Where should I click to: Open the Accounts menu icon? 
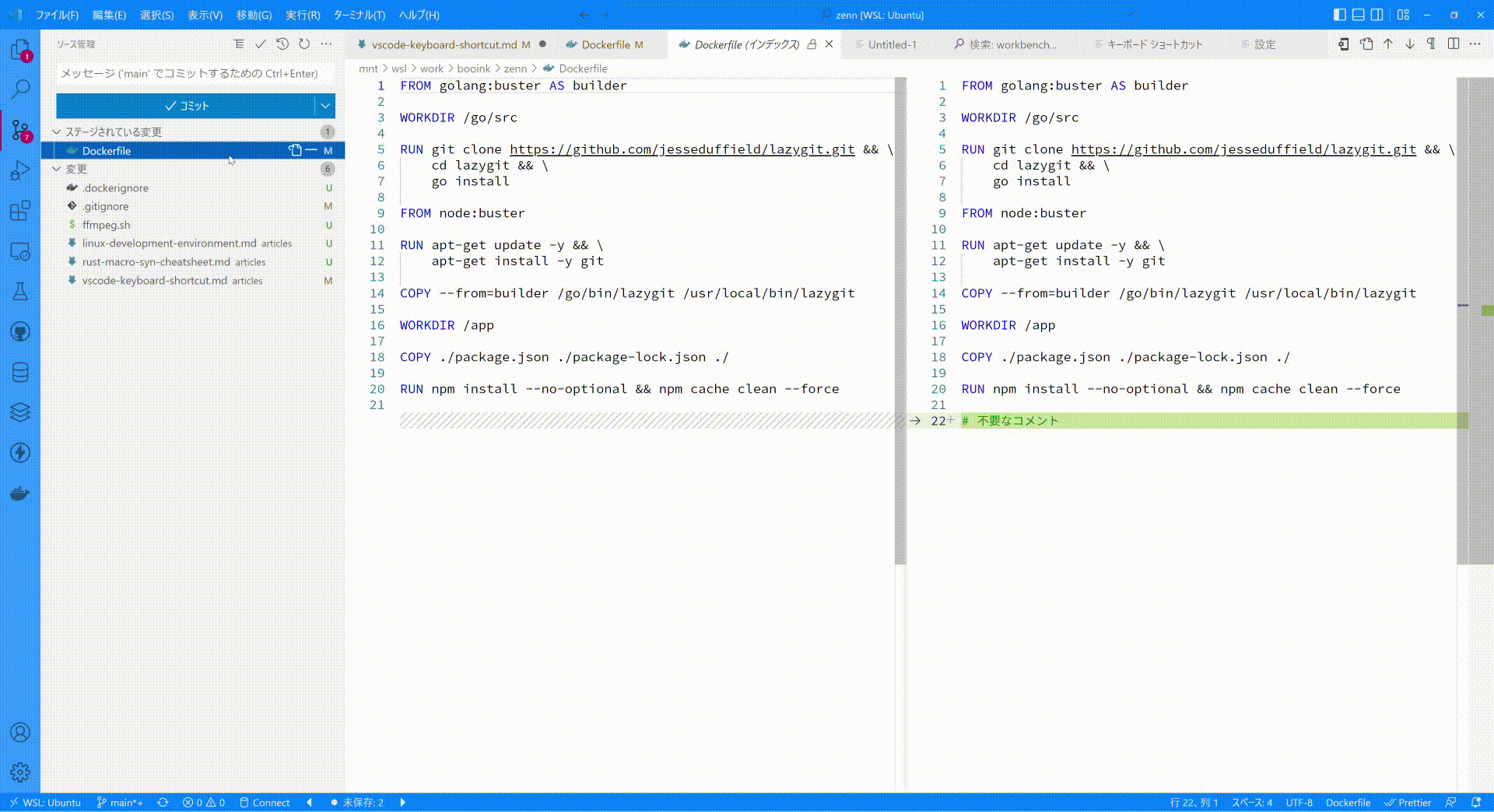20,733
